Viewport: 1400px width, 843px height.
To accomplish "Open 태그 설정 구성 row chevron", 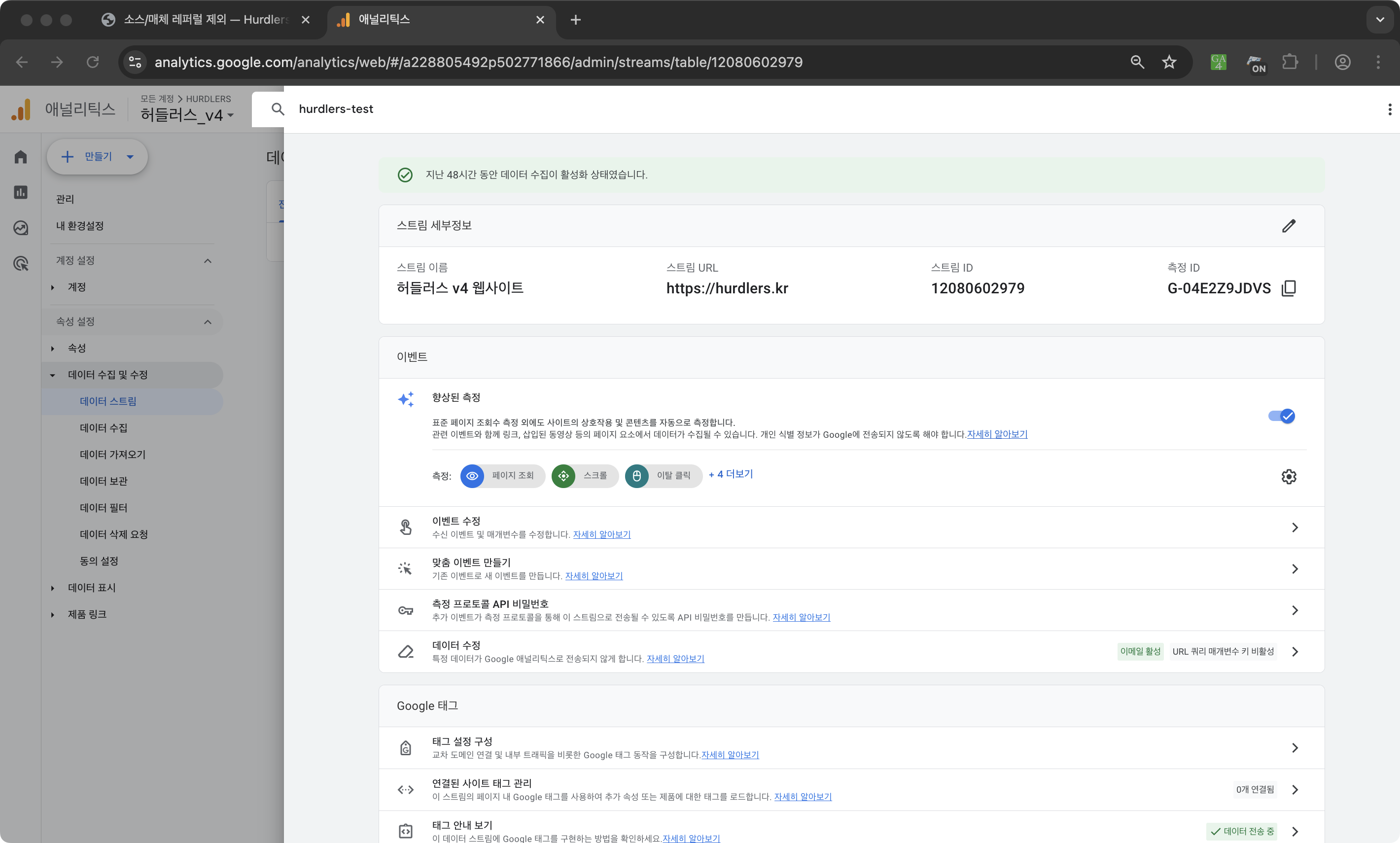I will [x=1295, y=748].
